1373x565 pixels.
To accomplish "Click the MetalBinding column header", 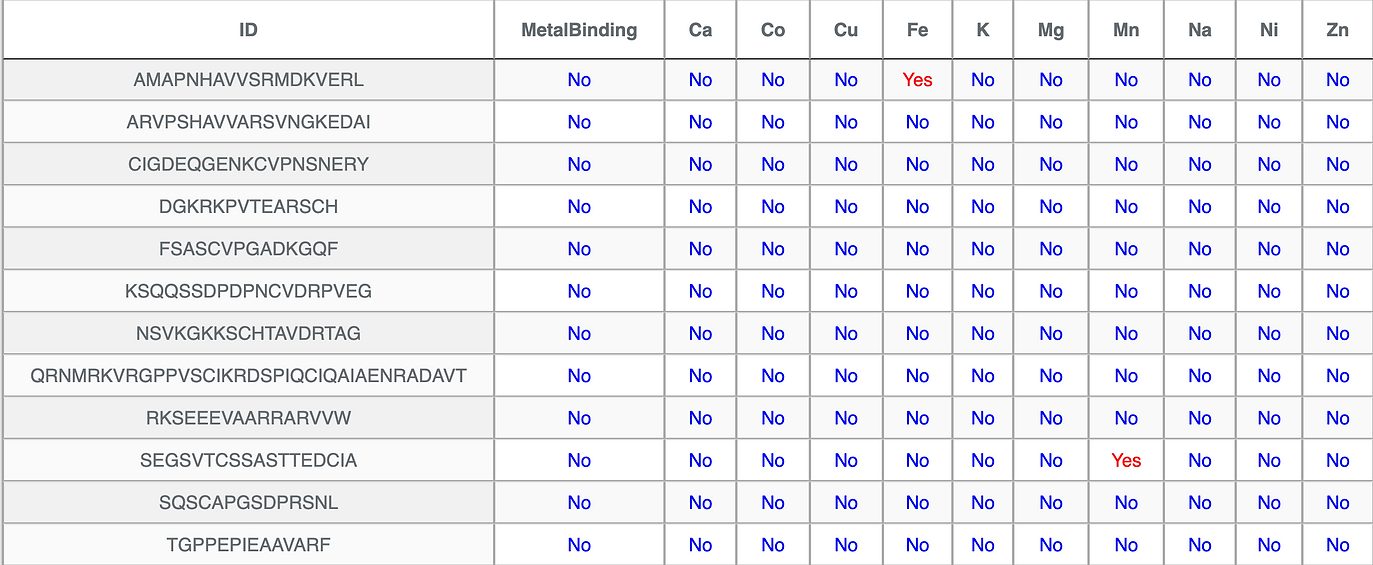I will coord(579,30).
